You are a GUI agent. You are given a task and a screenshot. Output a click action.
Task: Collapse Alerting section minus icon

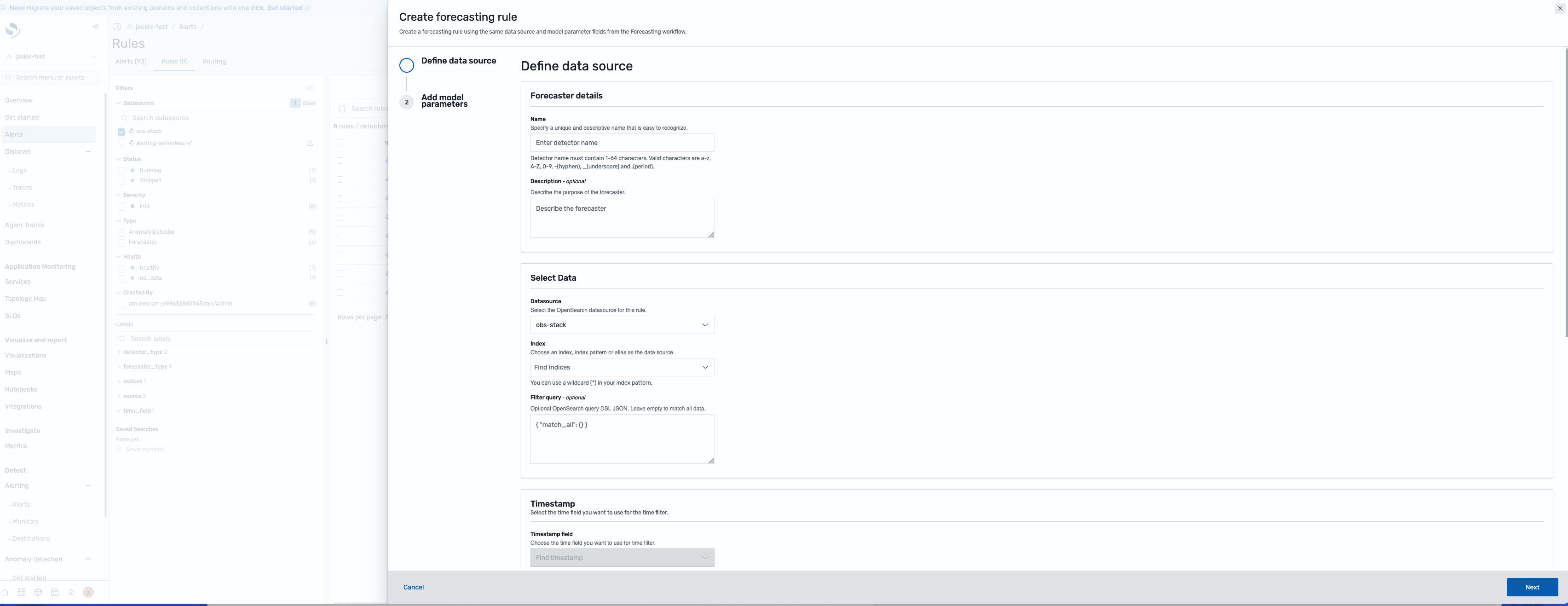[88, 485]
